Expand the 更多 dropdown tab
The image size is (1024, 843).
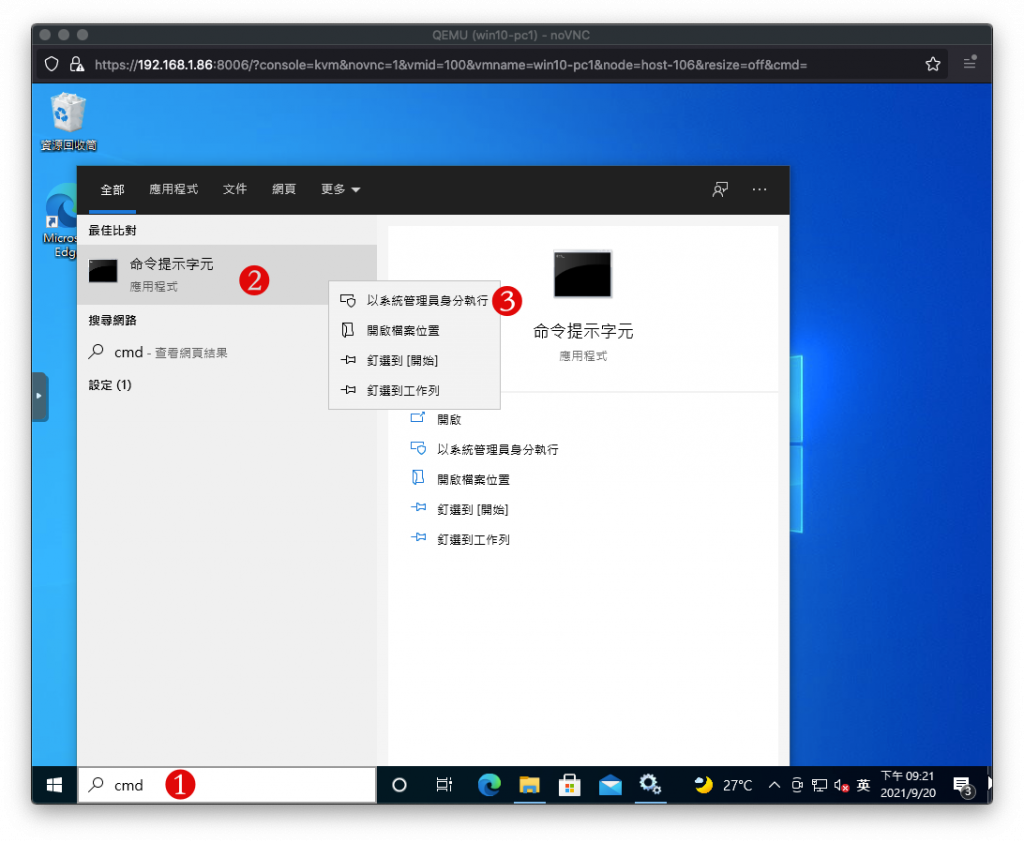coord(340,189)
